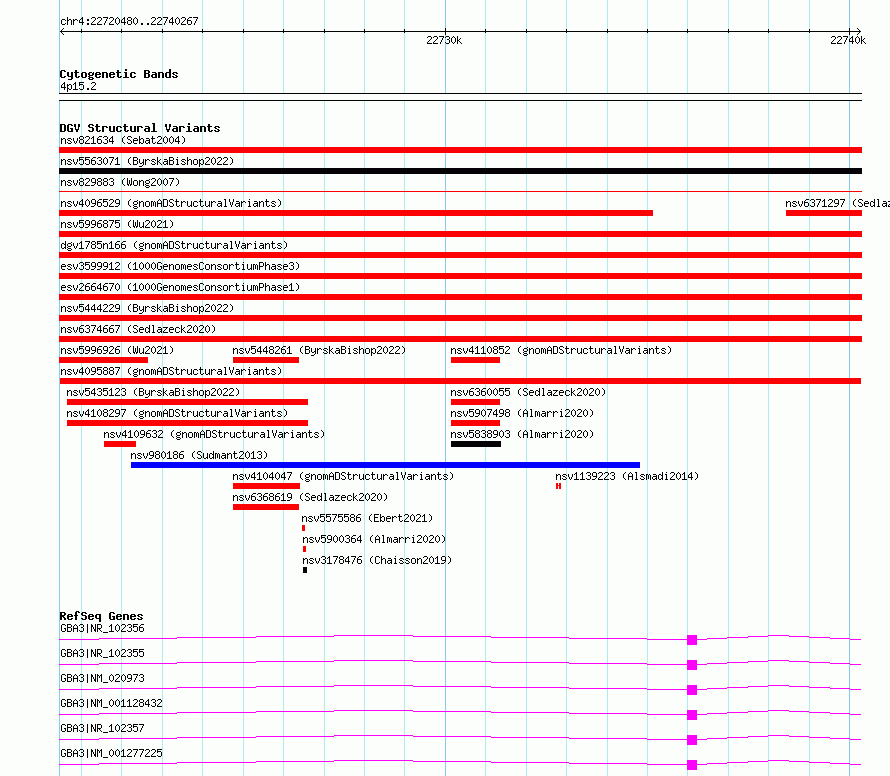This screenshot has height=776, width=890.
Task: Select nsv6374667 (Sedlazeck2020) label
Action: click(x=138, y=329)
